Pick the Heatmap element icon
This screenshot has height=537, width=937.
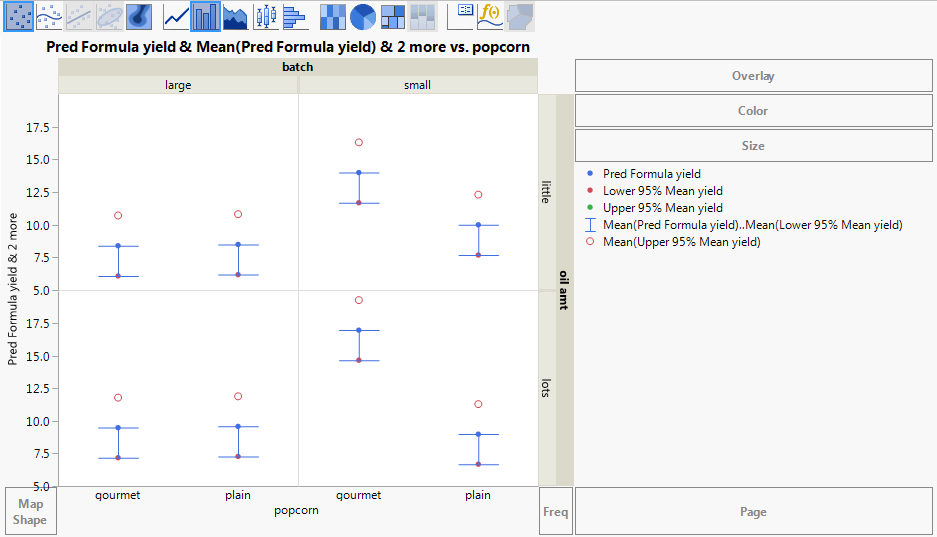(333, 16)
